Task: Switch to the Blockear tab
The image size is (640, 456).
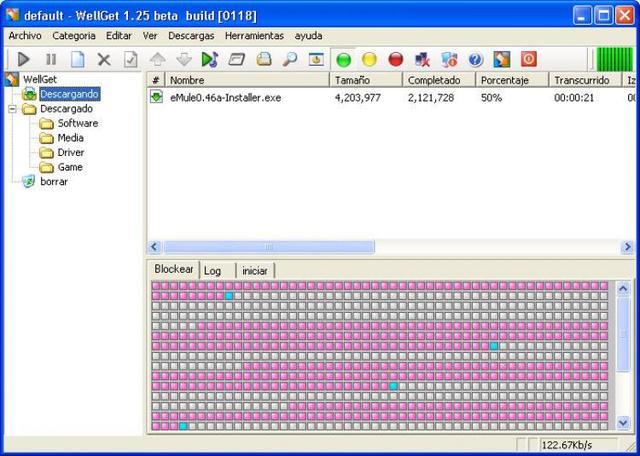Action: [x=174, y=269]
